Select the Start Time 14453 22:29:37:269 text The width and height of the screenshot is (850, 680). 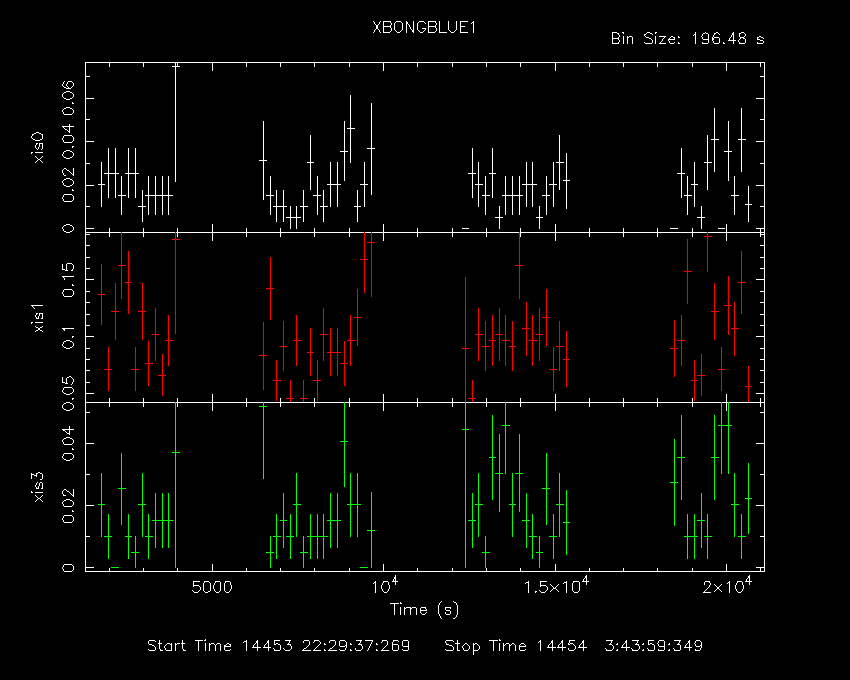[279, 646]
